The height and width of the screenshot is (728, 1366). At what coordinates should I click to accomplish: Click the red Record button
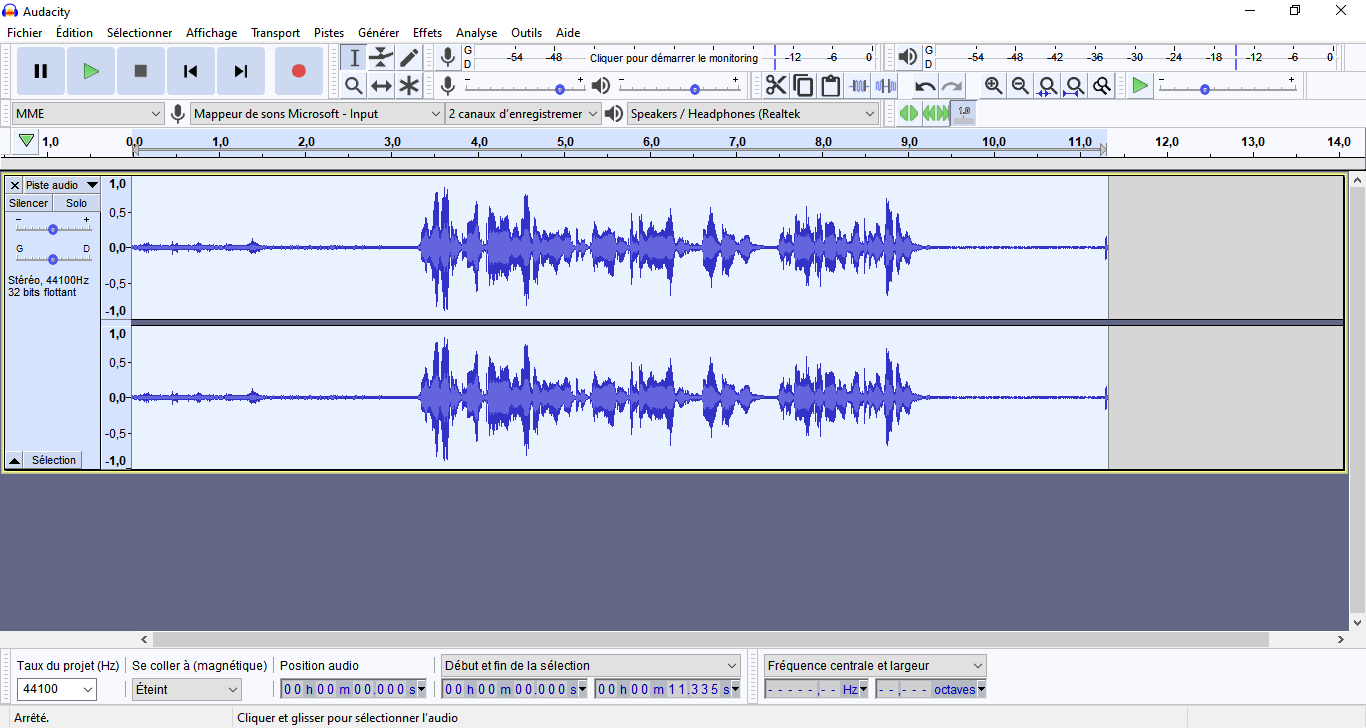click(x=298, y=71)
